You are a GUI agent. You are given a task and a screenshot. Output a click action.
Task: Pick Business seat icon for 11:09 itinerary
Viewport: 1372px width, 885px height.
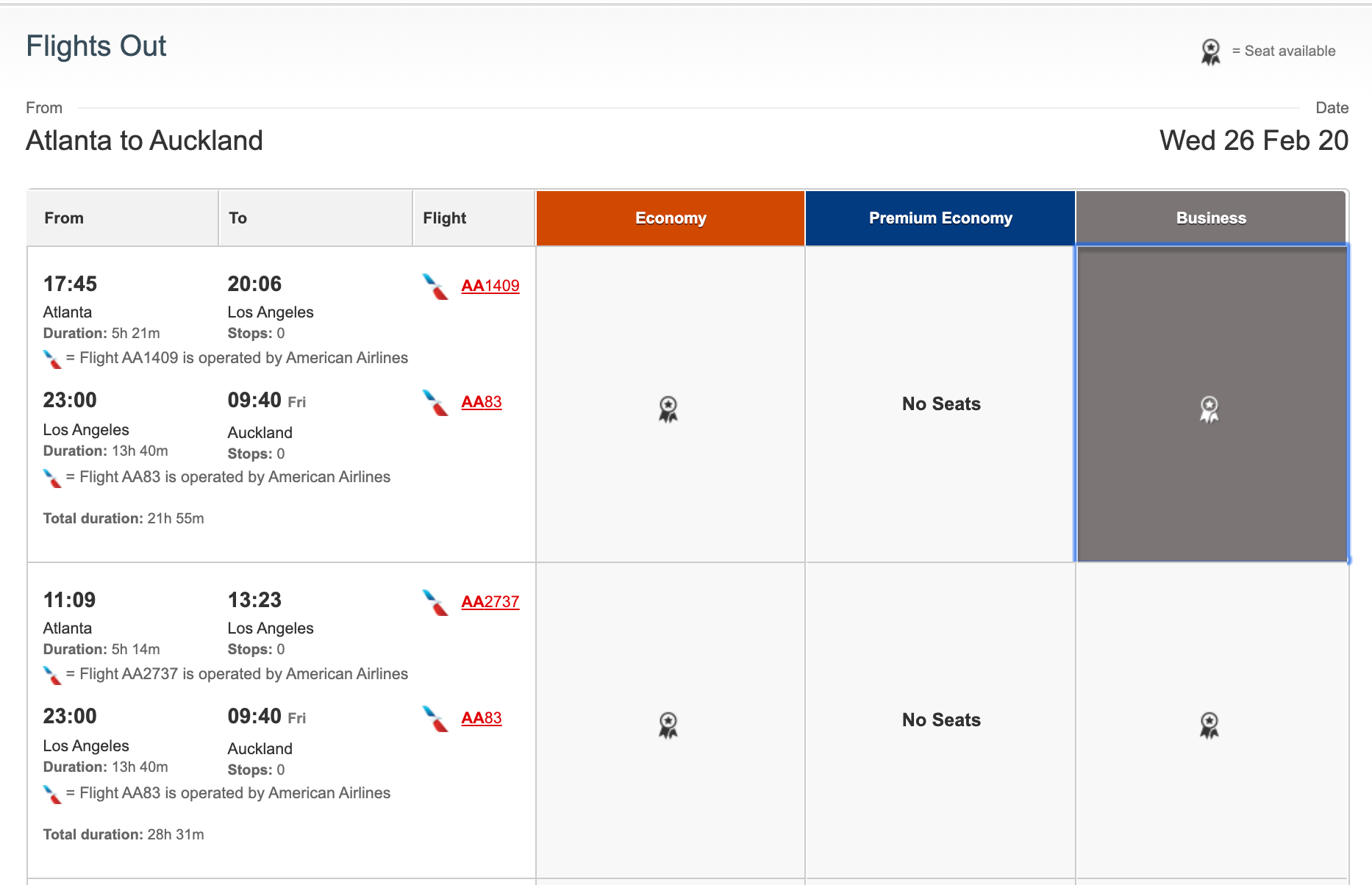1210,725
